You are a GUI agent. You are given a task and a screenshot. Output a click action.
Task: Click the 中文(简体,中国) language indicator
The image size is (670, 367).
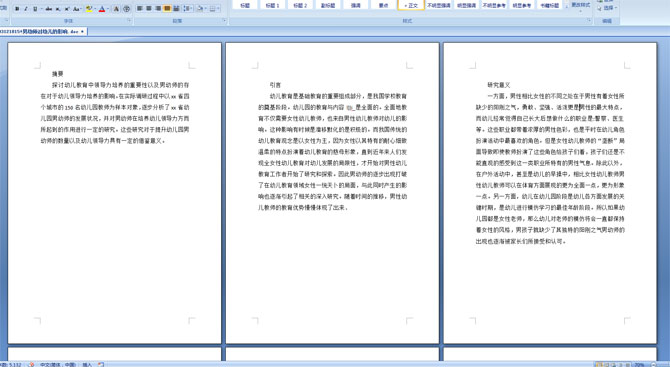pyautogui.click(x=57, y=364)
